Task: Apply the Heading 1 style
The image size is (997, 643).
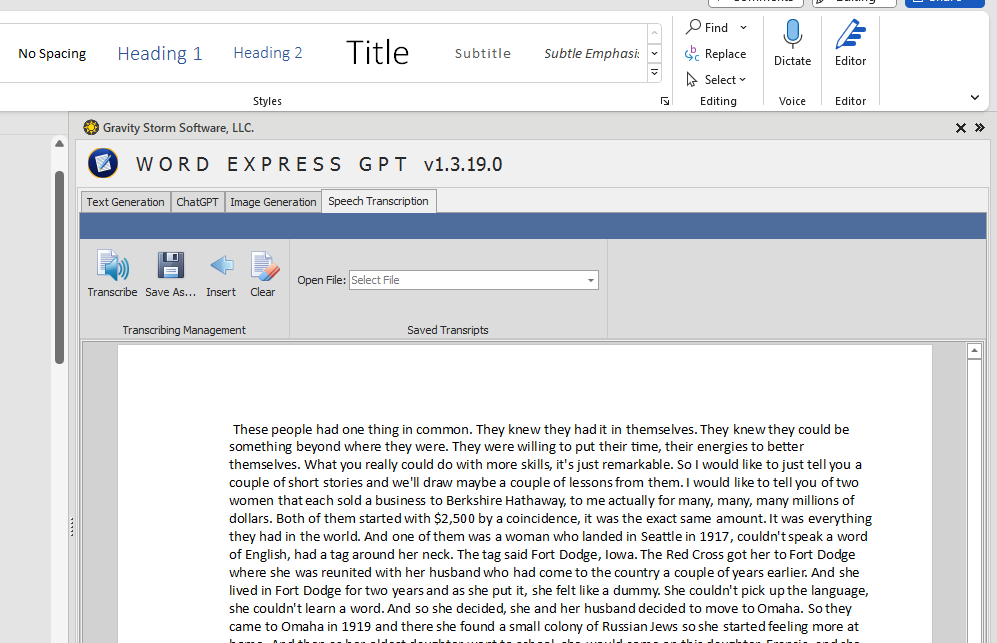Action: point(160,53)
